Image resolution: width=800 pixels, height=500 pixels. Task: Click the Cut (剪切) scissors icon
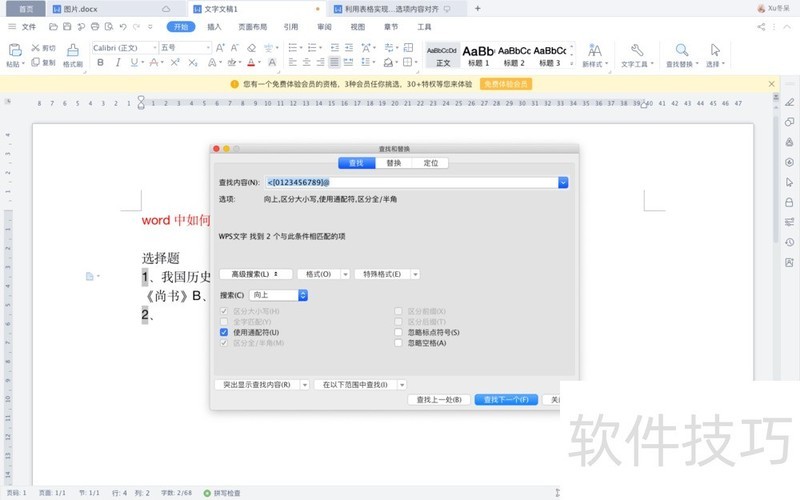[35, 47]
